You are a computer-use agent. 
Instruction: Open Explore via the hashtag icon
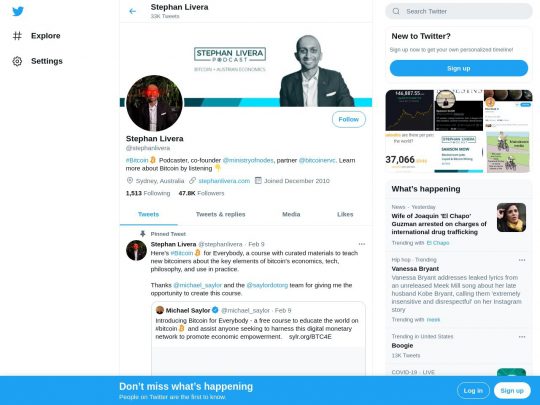[17, 36]
